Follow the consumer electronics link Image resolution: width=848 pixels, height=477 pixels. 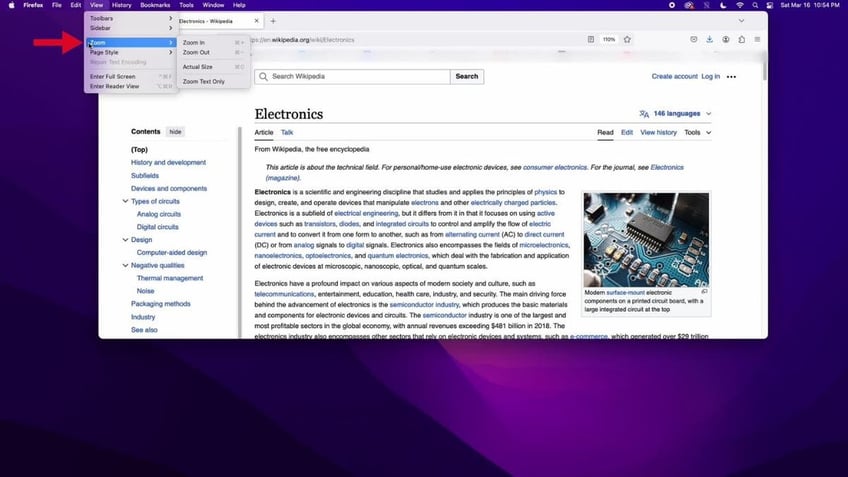555,168
